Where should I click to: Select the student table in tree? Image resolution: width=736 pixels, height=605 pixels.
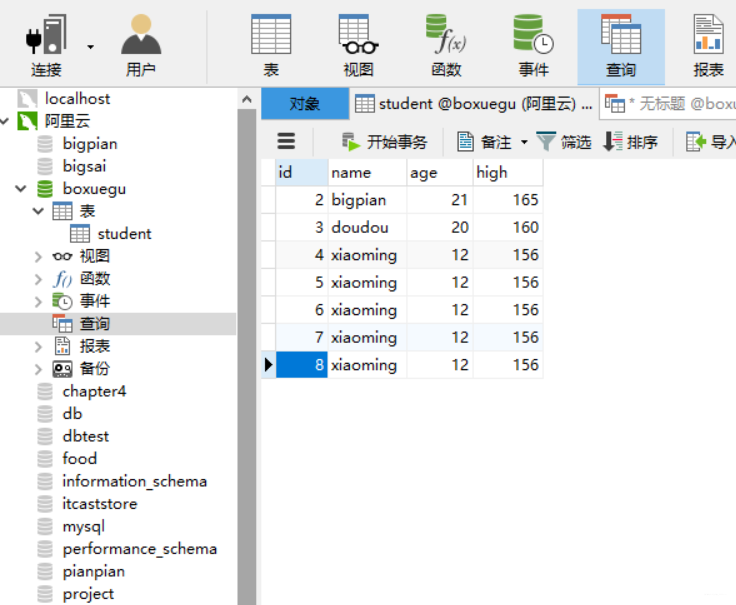[124, 234]
